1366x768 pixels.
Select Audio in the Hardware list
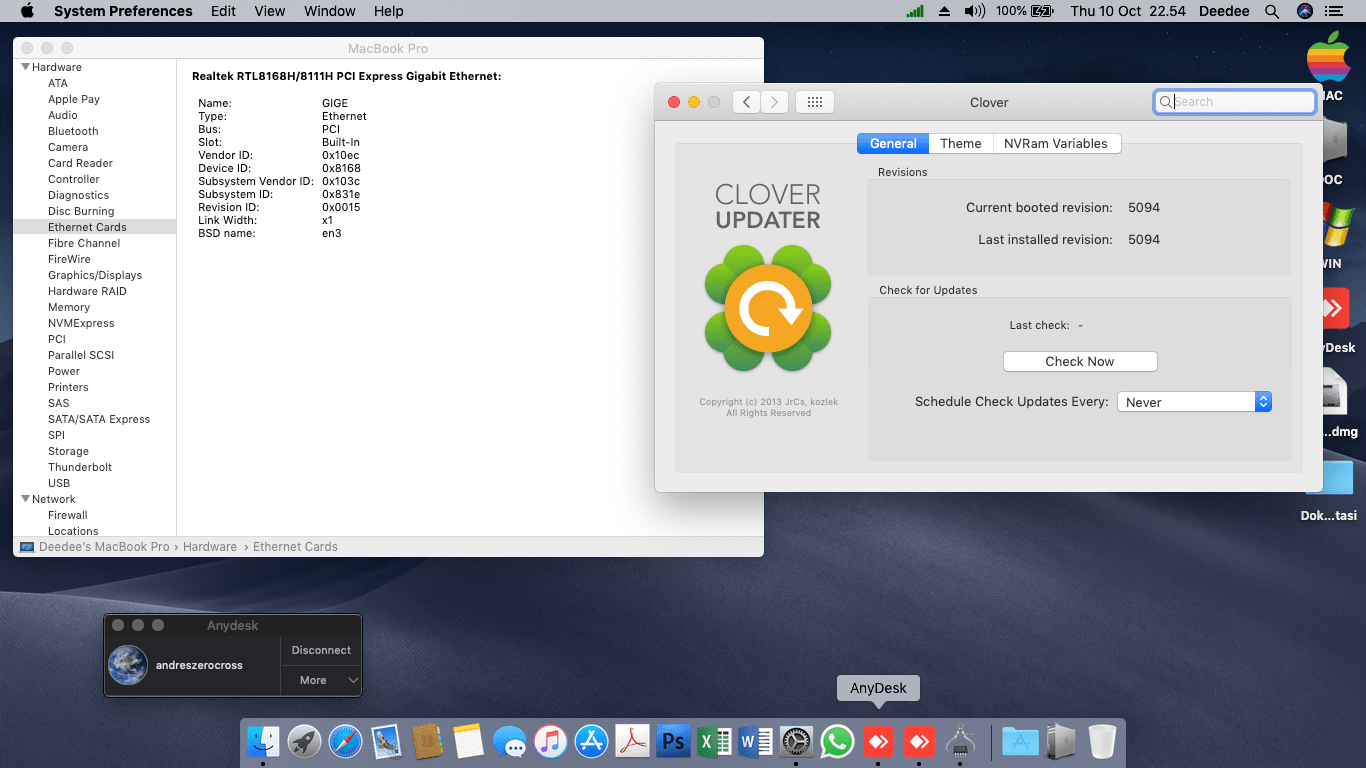point(63,115)
